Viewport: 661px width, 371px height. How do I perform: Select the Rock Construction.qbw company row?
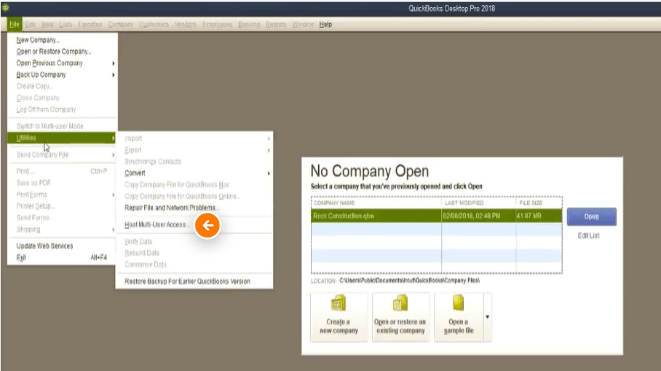[436, 216]
